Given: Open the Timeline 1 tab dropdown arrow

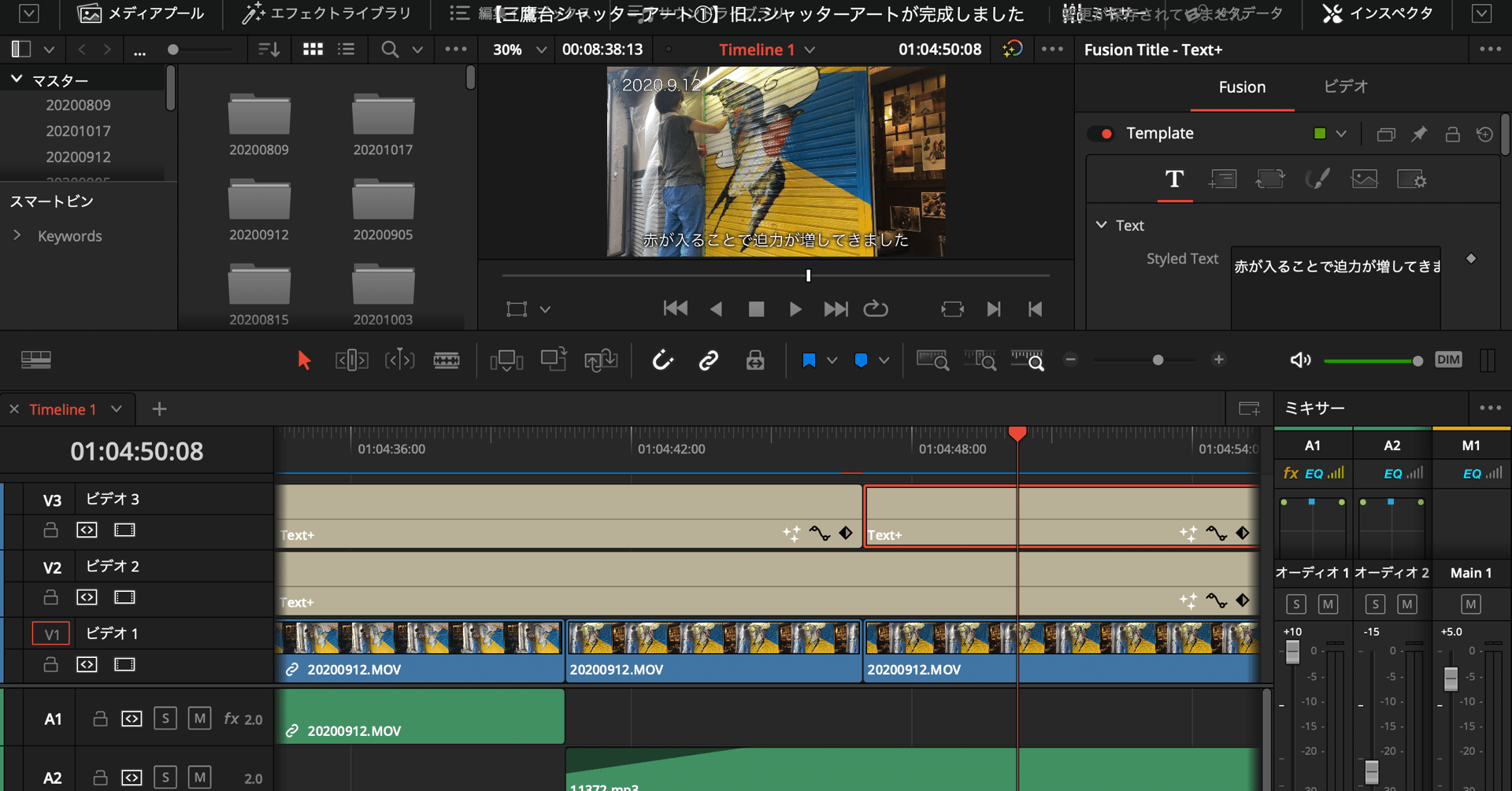Looking at the screenshot, I should (117, 409).
